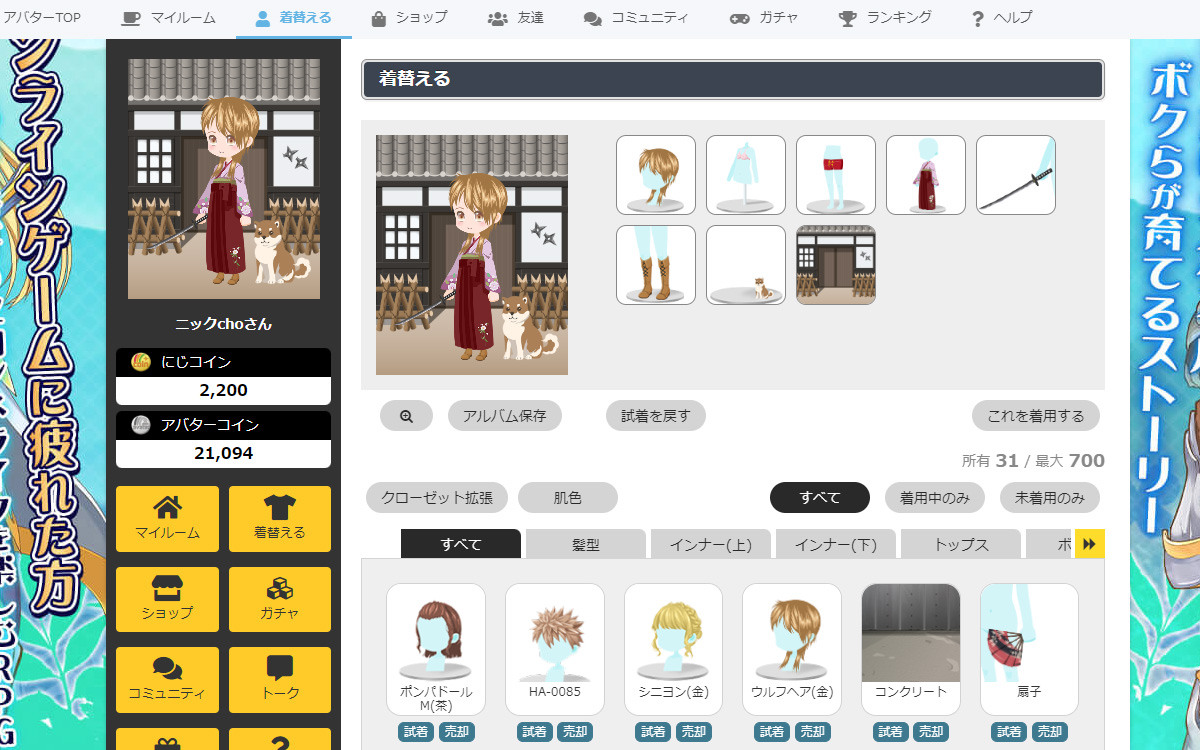The width and height of the screenshot is (1200, 750).
Task: Click the ガチャ cubes button in sidebar
Action: pos(280,599)
